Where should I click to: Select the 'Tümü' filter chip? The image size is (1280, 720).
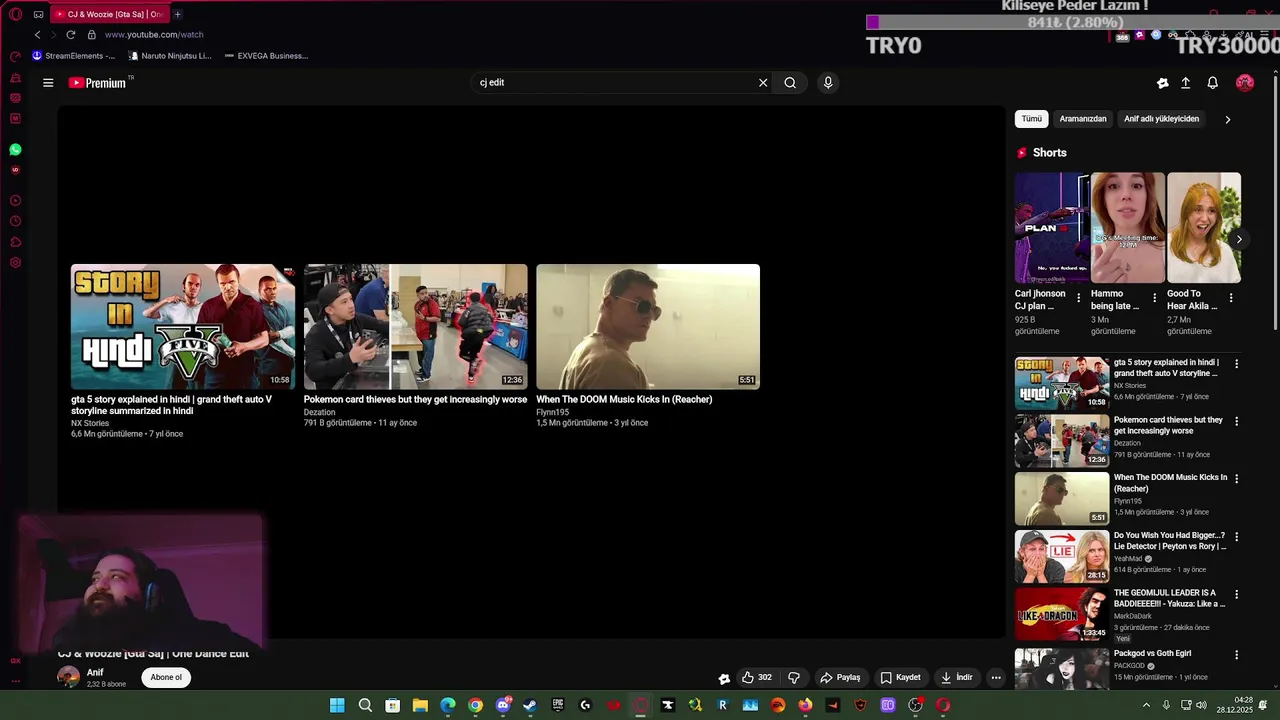coord(1031,119)
